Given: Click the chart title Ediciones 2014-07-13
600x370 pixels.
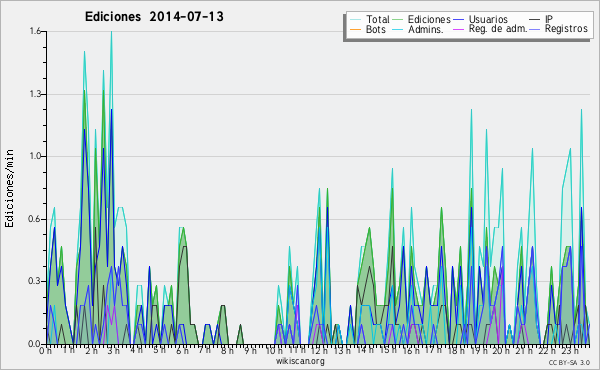Looking at the screenshot, I should tap(154, 17).
